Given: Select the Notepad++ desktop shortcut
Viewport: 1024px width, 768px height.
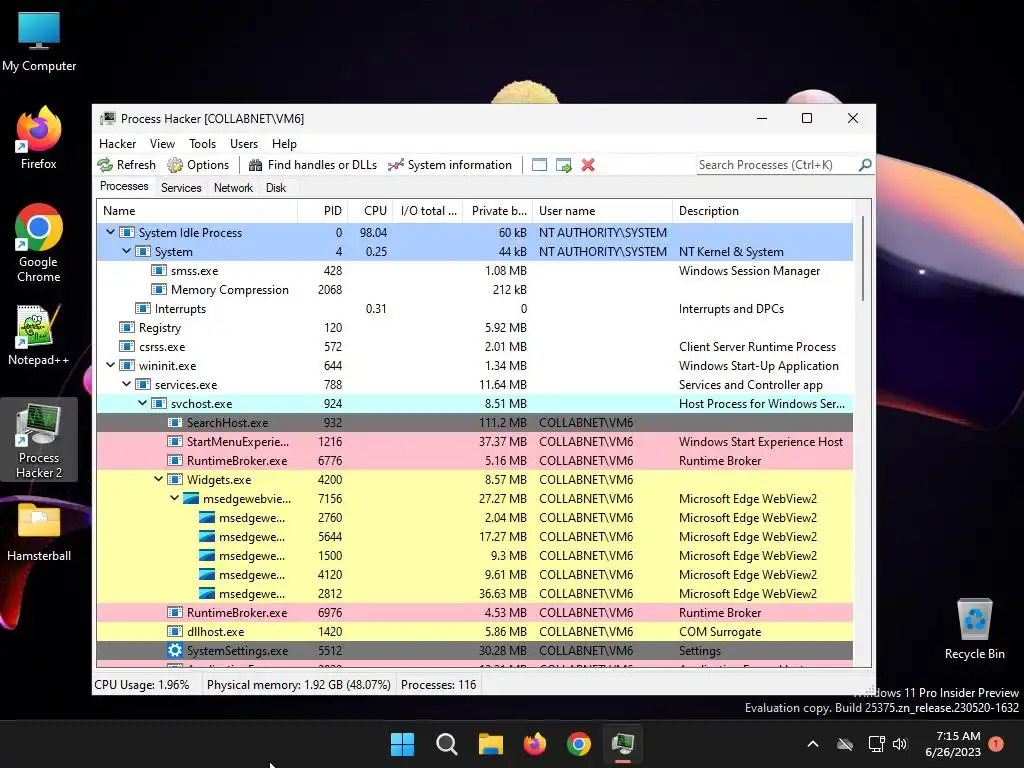Looking at the screenshot, I should click(x=39, y=334).
